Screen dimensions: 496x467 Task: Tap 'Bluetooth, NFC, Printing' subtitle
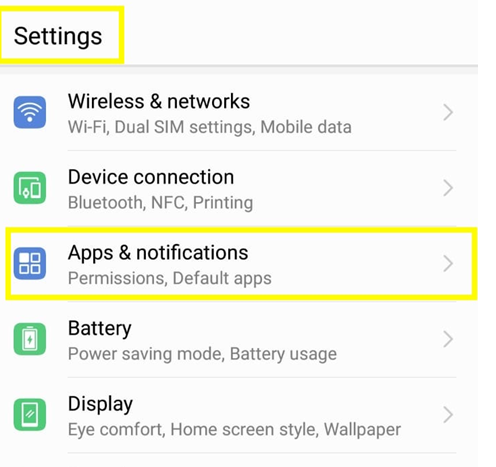(160, 203)
